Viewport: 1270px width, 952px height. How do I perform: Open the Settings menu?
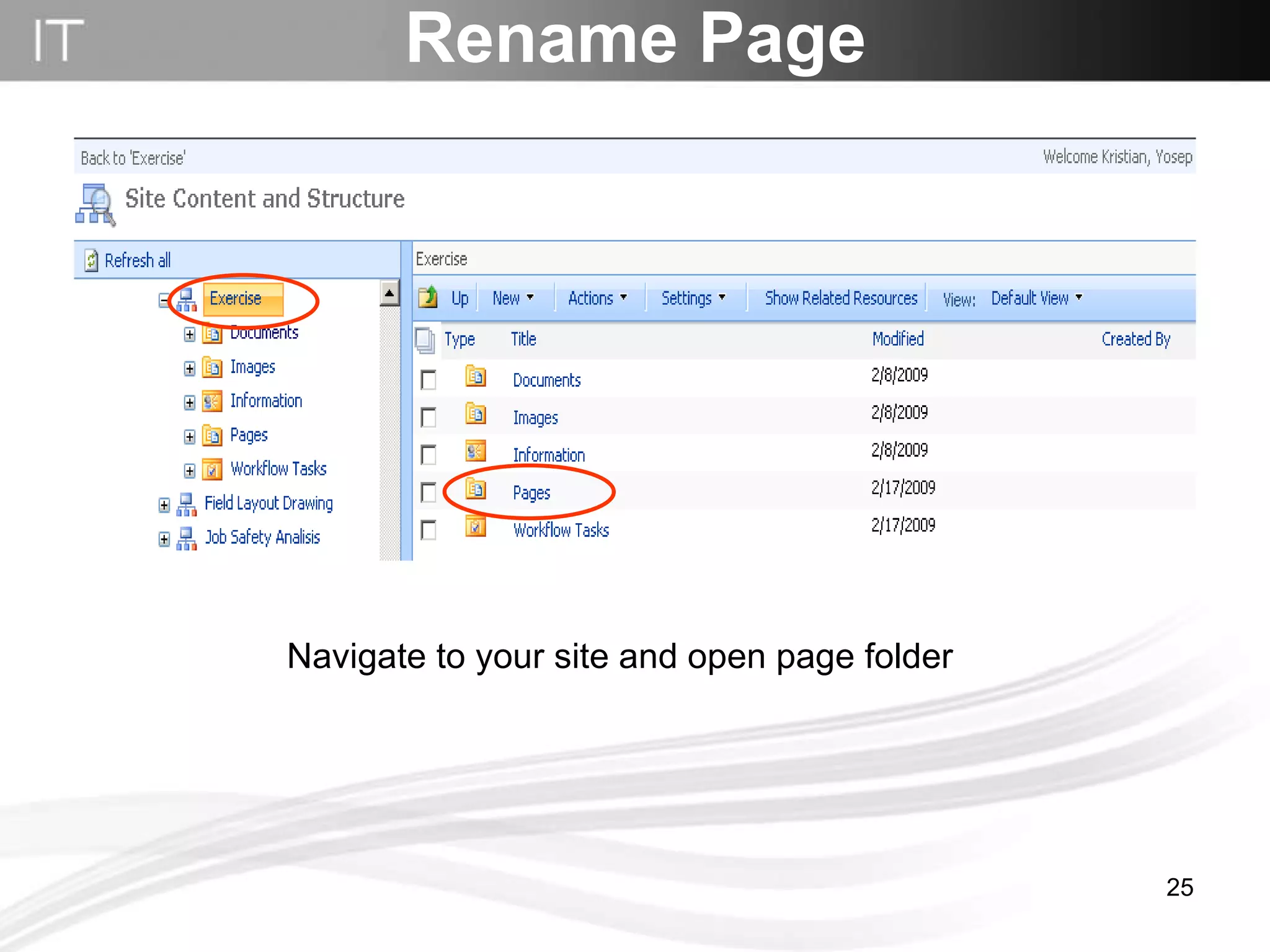point(693,298)
